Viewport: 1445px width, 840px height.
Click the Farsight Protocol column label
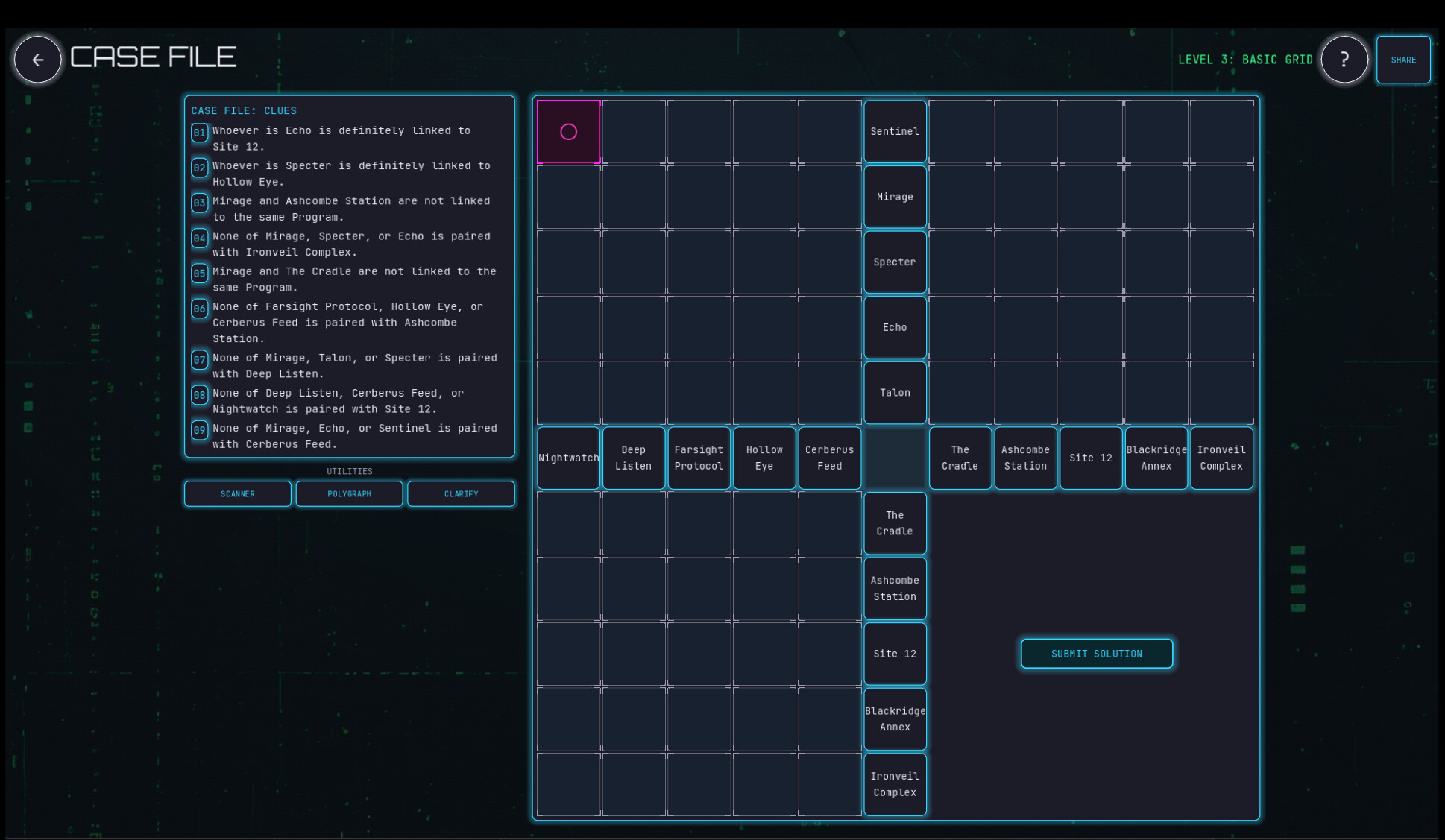[699, 458]
